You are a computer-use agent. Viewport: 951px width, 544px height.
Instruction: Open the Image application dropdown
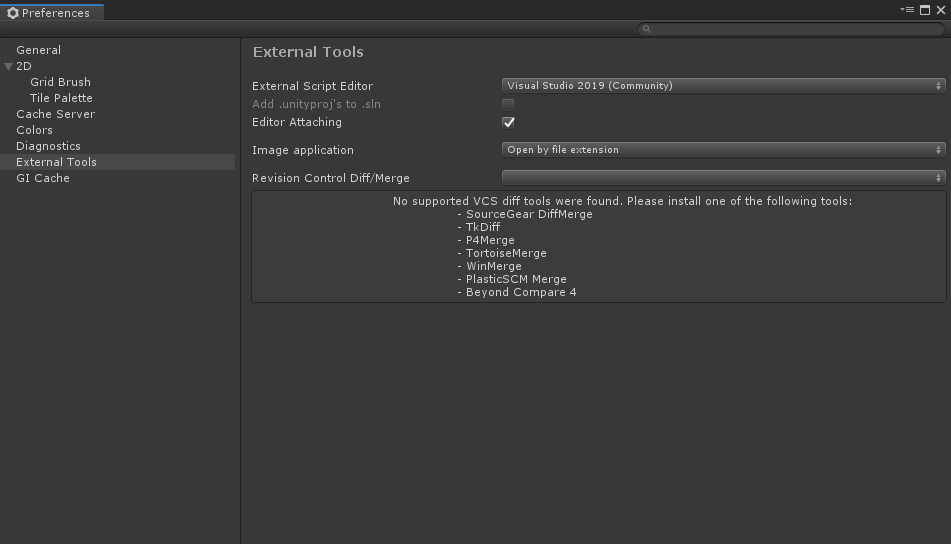coord(723,150)
